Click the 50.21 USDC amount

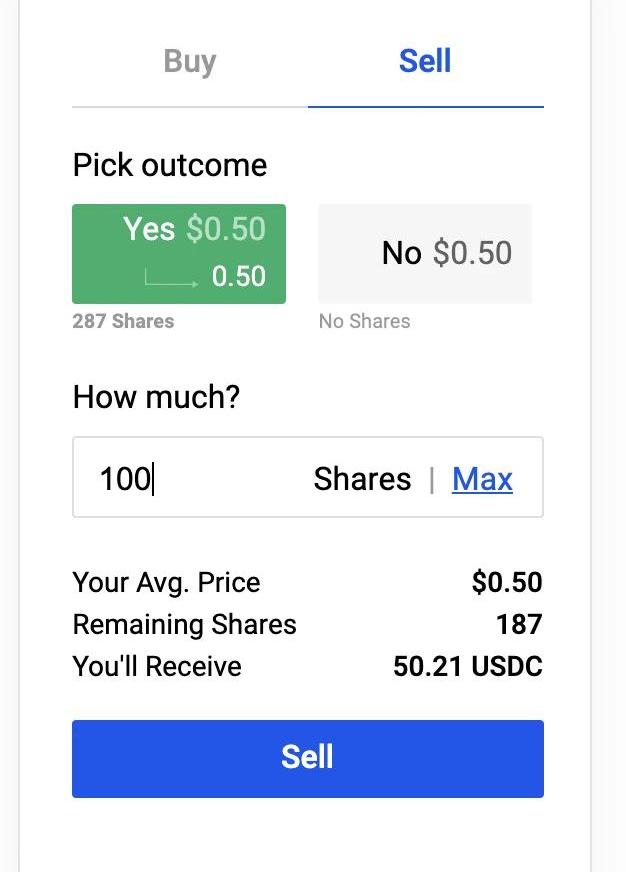(x=468, y=666)
